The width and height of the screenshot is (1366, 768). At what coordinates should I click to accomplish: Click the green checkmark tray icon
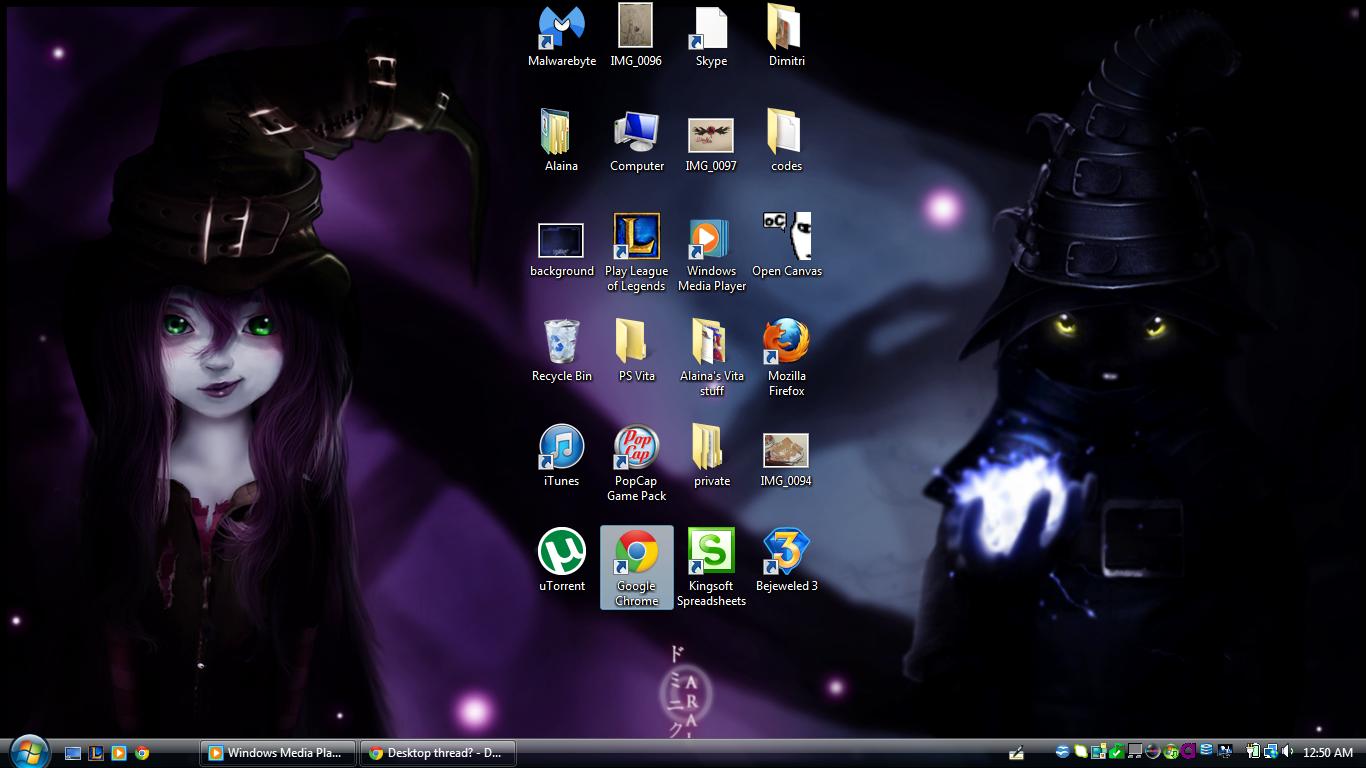[1117, 752]
